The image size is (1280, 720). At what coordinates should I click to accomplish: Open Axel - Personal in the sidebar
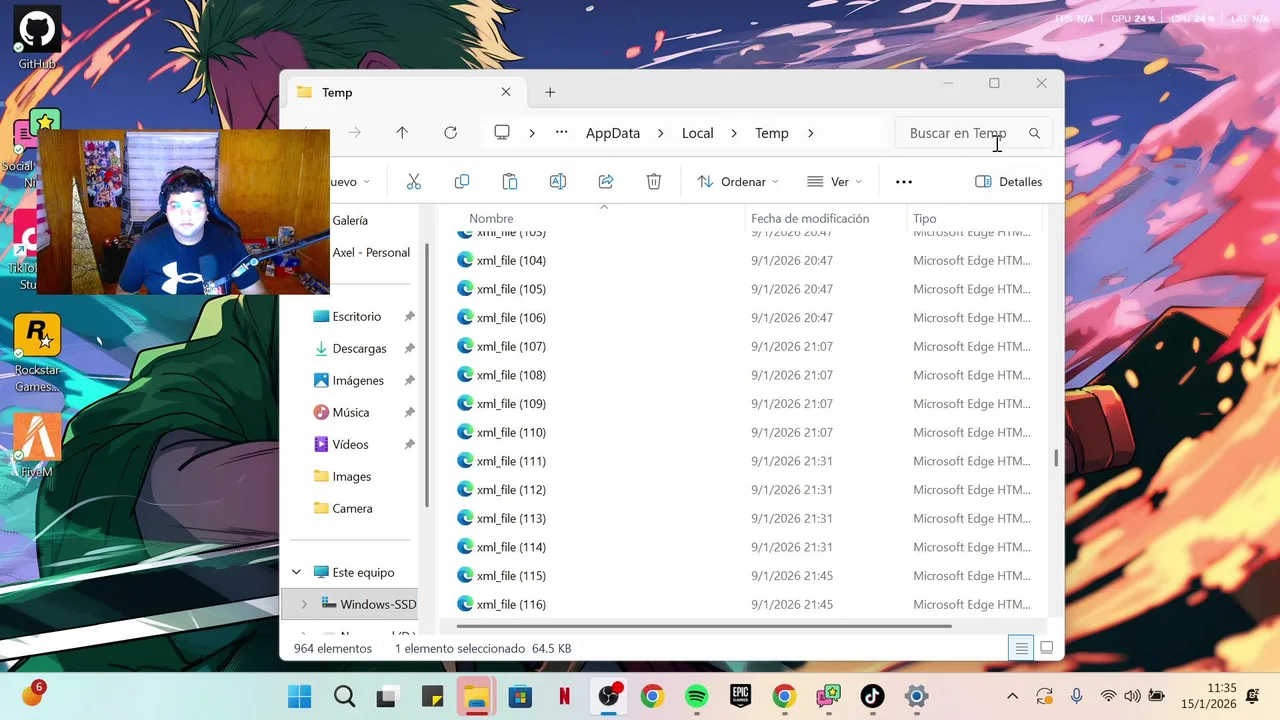coord(371,253)
